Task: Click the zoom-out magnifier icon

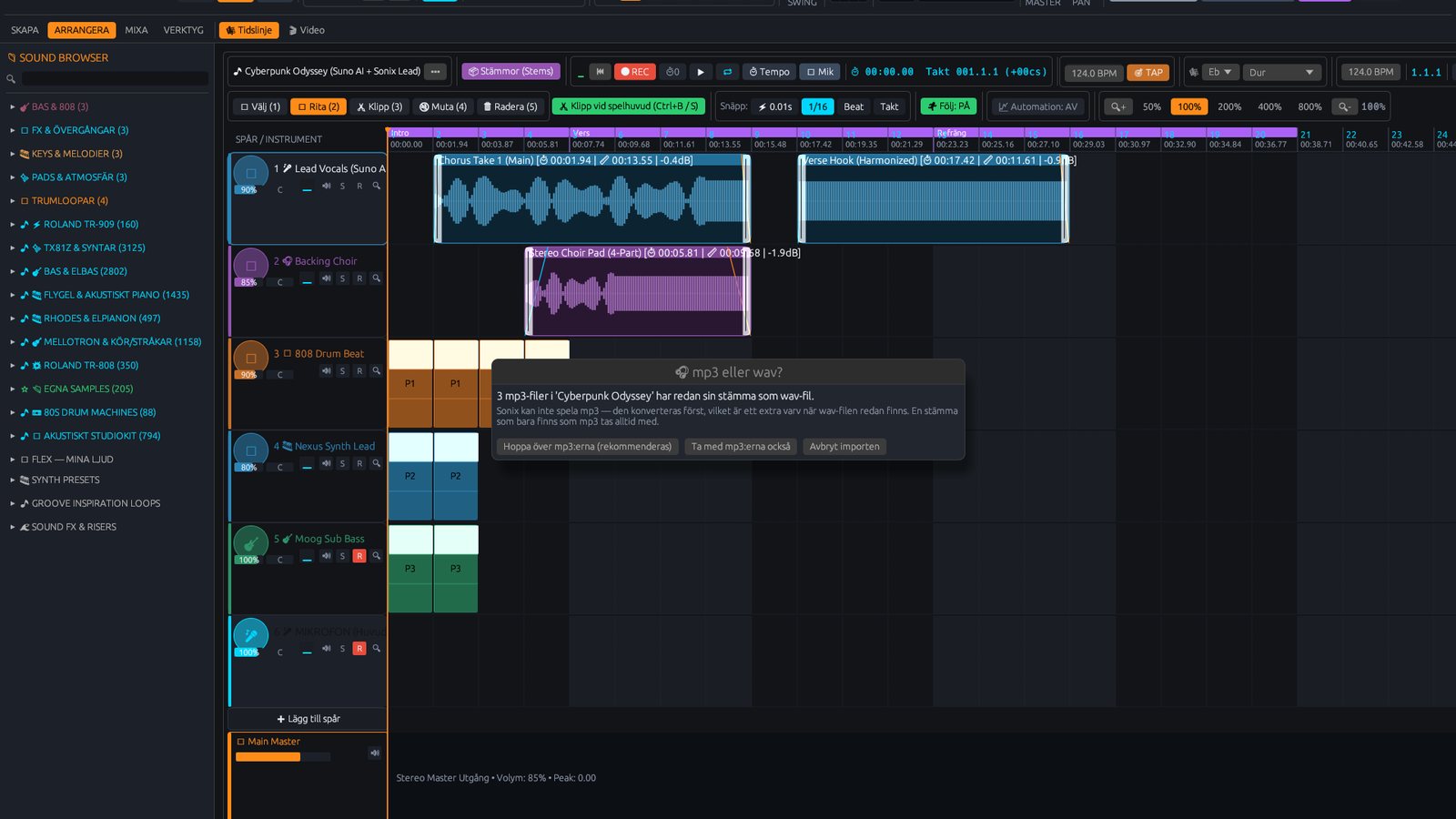Action: 1344,106
